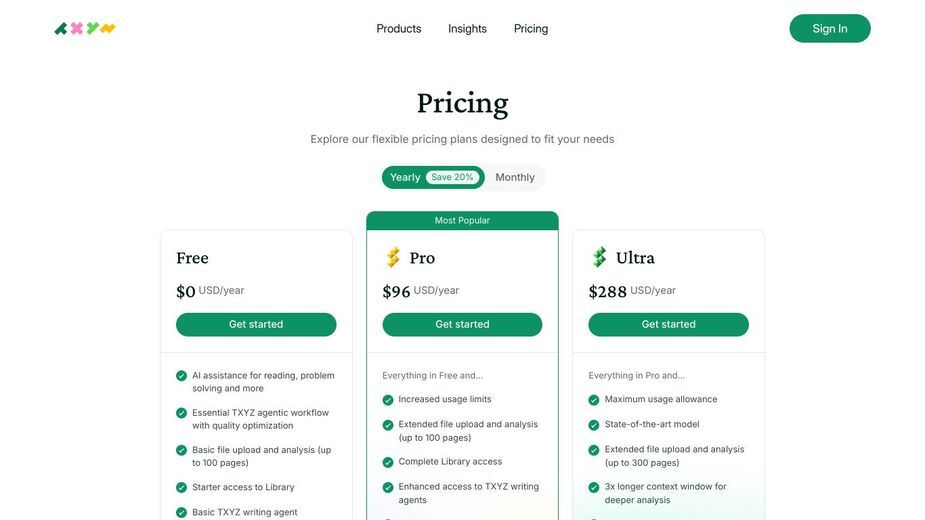Switch billing to Monthly

(515, 177)
